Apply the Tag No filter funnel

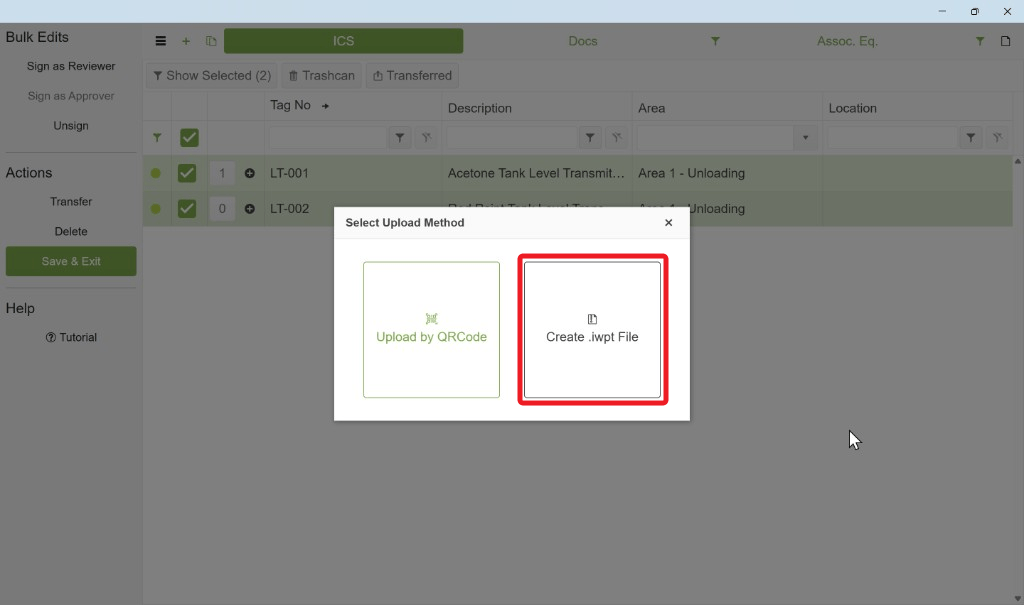point(400,138)
